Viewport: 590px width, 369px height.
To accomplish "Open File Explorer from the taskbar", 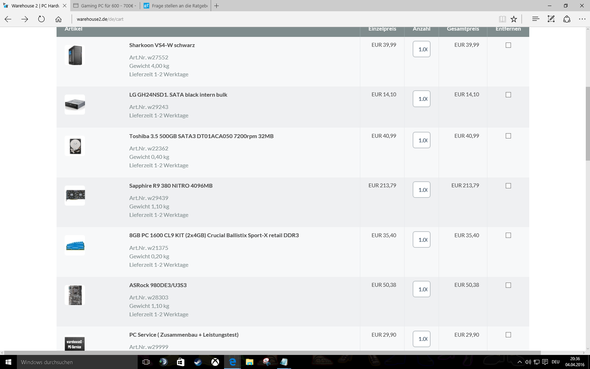I will pos(249,362).
